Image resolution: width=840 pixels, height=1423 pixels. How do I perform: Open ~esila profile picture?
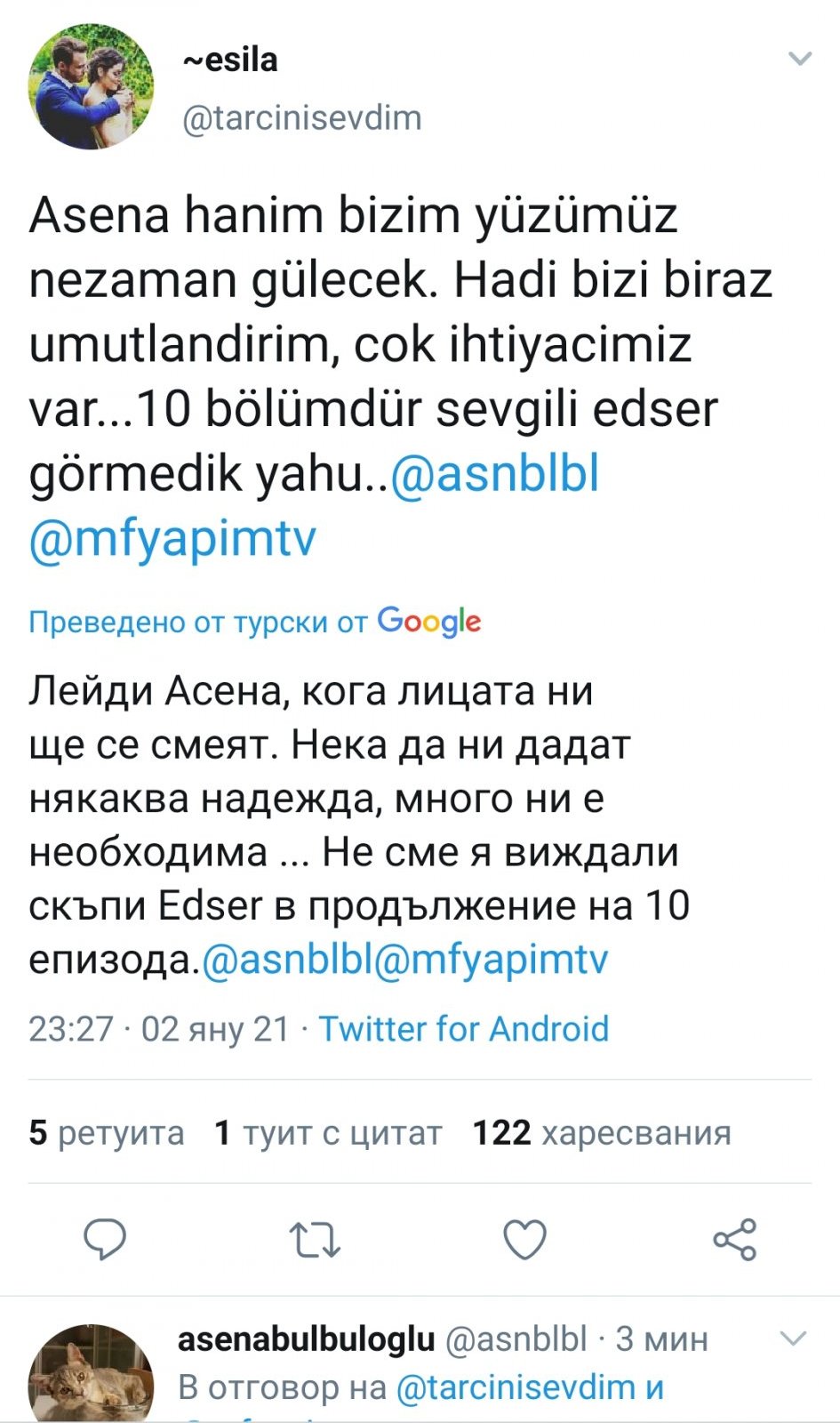(92, 87)
